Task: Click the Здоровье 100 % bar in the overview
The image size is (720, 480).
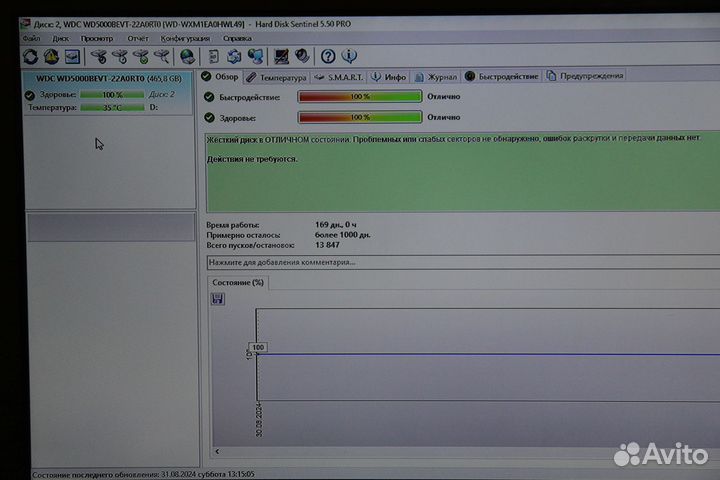Action: (x=360, y=117)
